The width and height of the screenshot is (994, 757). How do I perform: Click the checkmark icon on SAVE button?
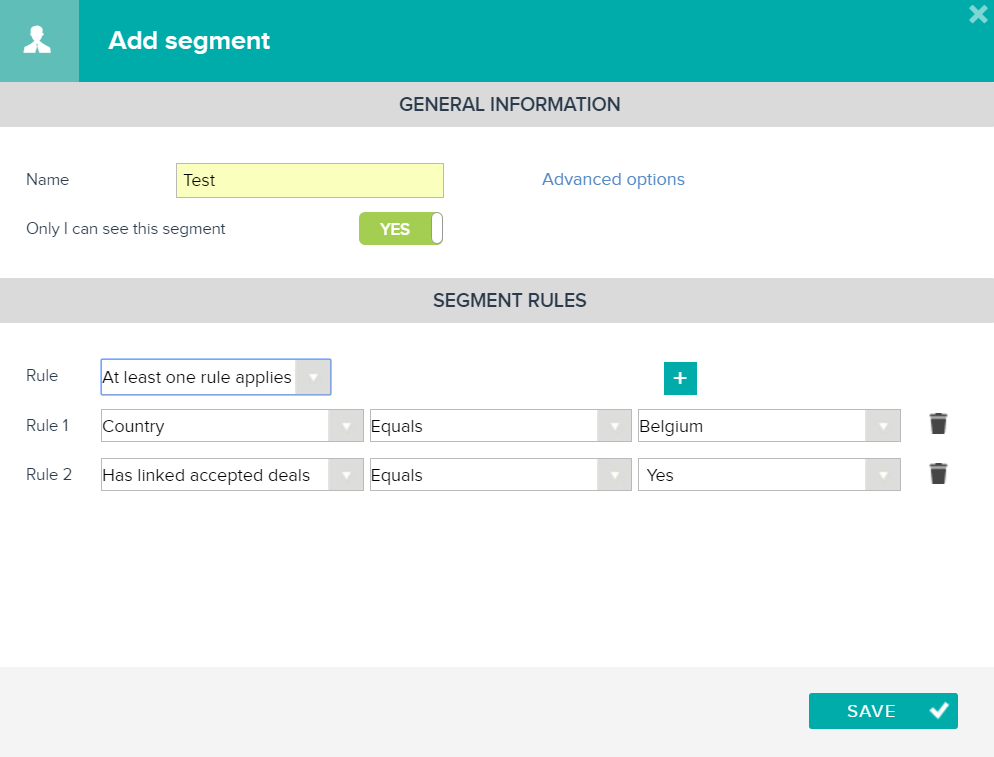[x=937, y=710]
